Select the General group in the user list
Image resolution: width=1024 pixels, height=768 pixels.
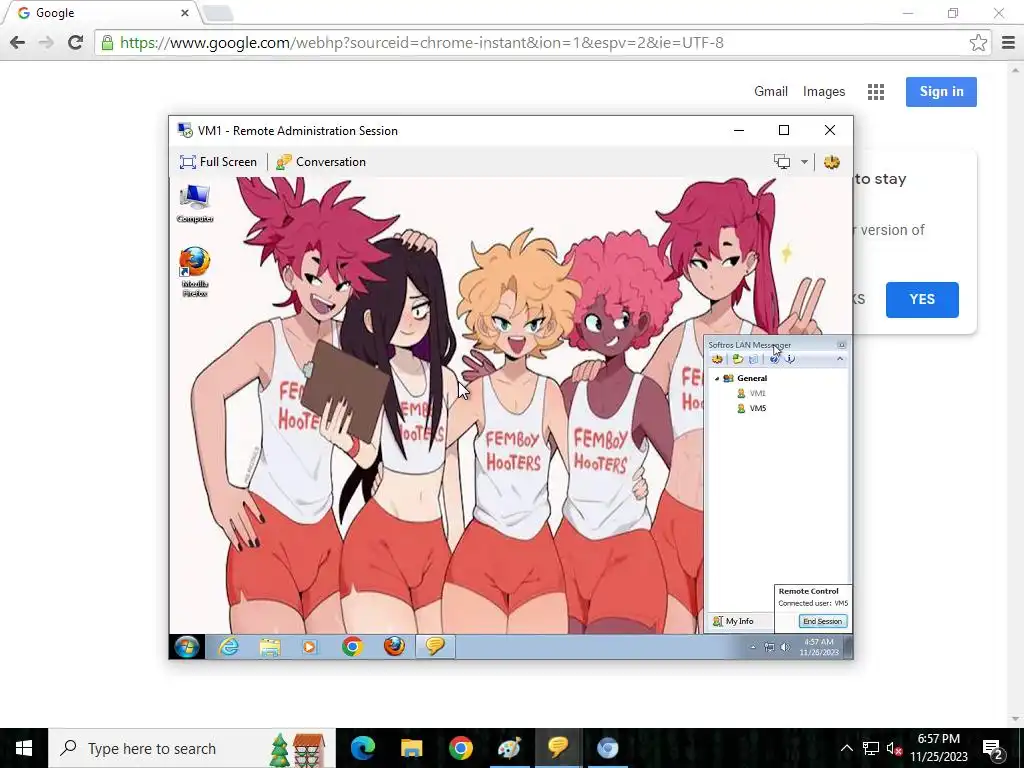click(x=752, y=378)
